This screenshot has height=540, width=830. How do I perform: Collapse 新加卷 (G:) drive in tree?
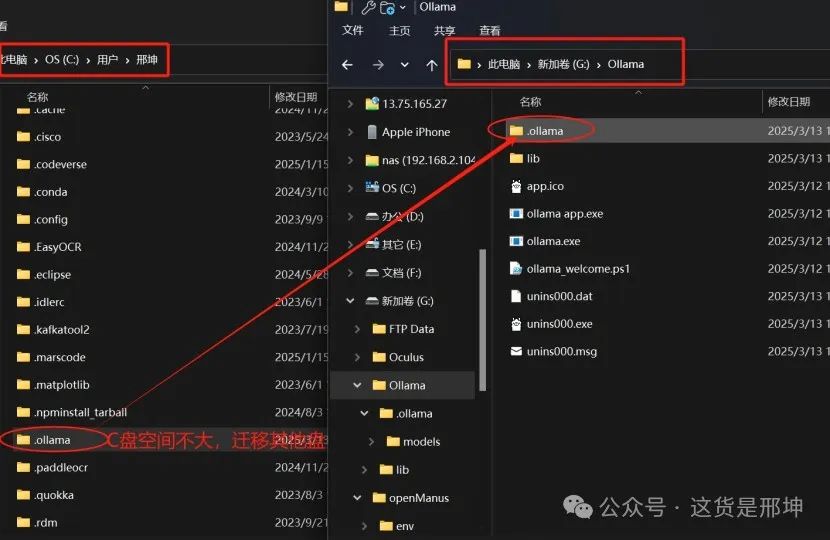pos(350,301)
